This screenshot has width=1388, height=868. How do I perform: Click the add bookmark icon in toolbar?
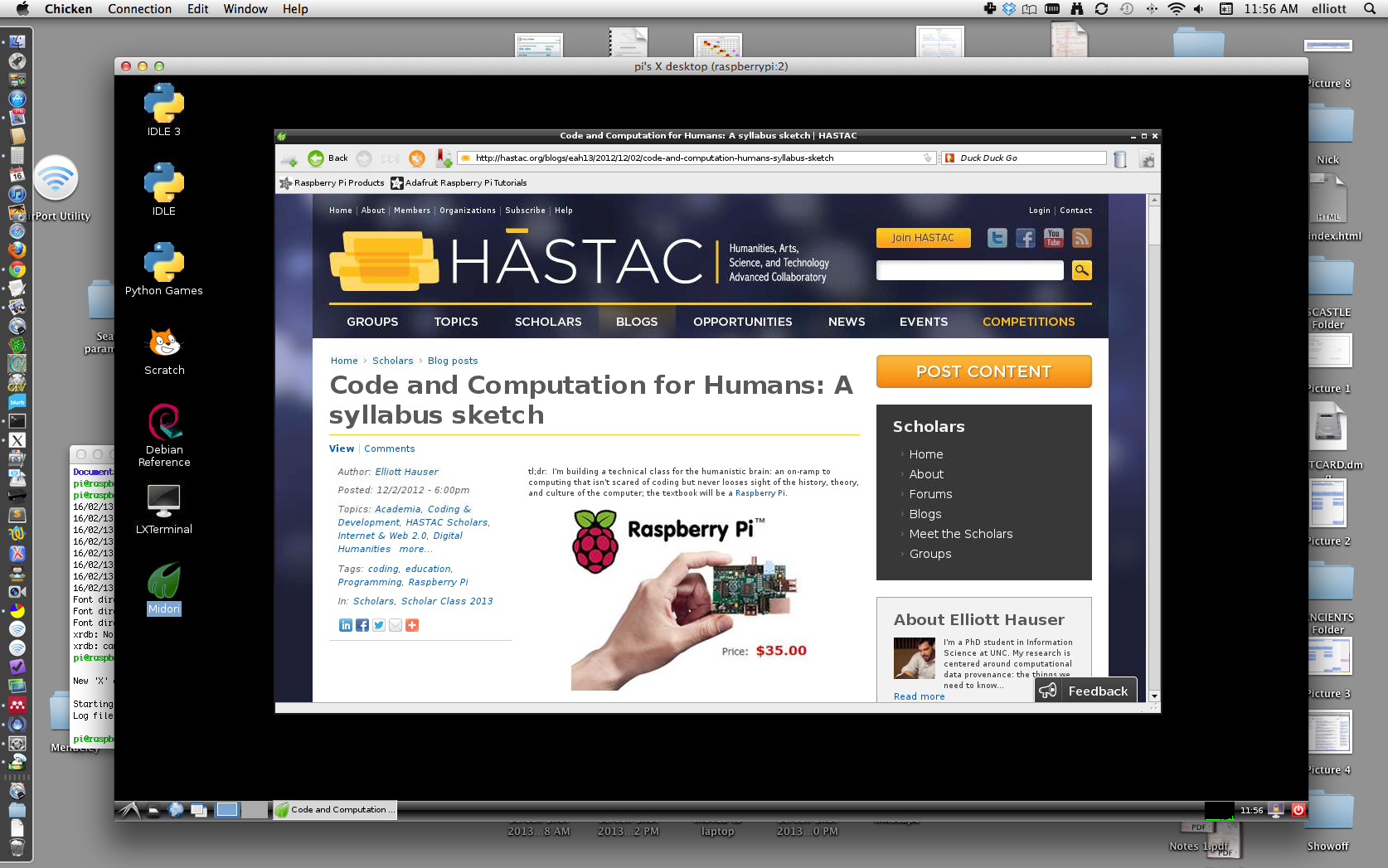coord(444,158)
